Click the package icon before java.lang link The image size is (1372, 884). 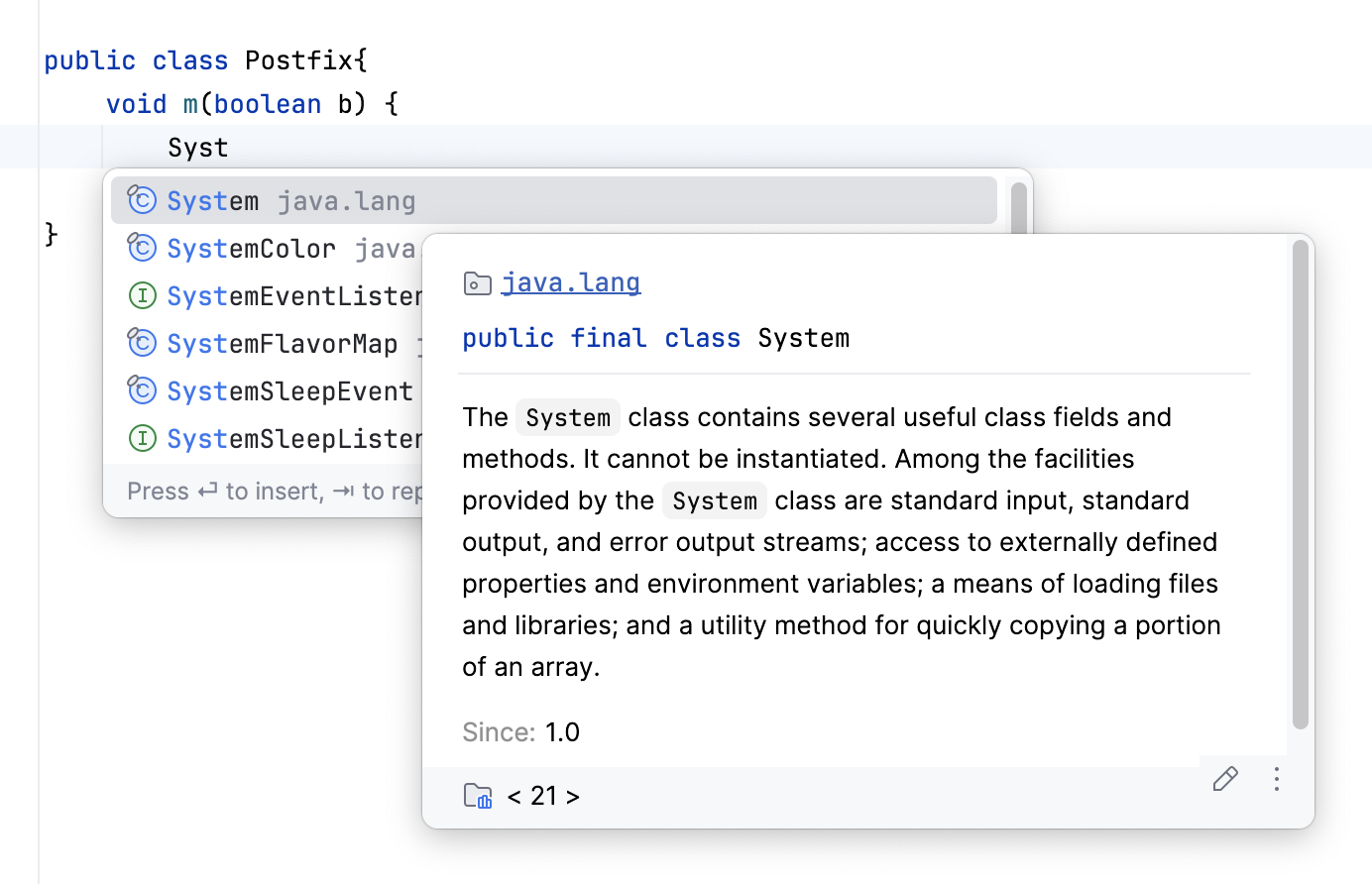477,282
